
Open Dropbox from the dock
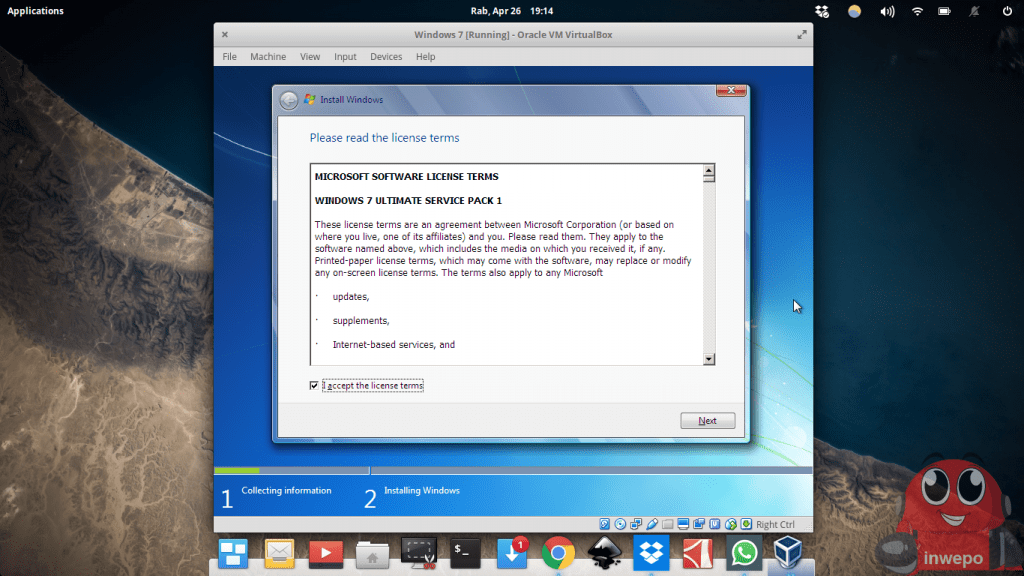[651, 552]
